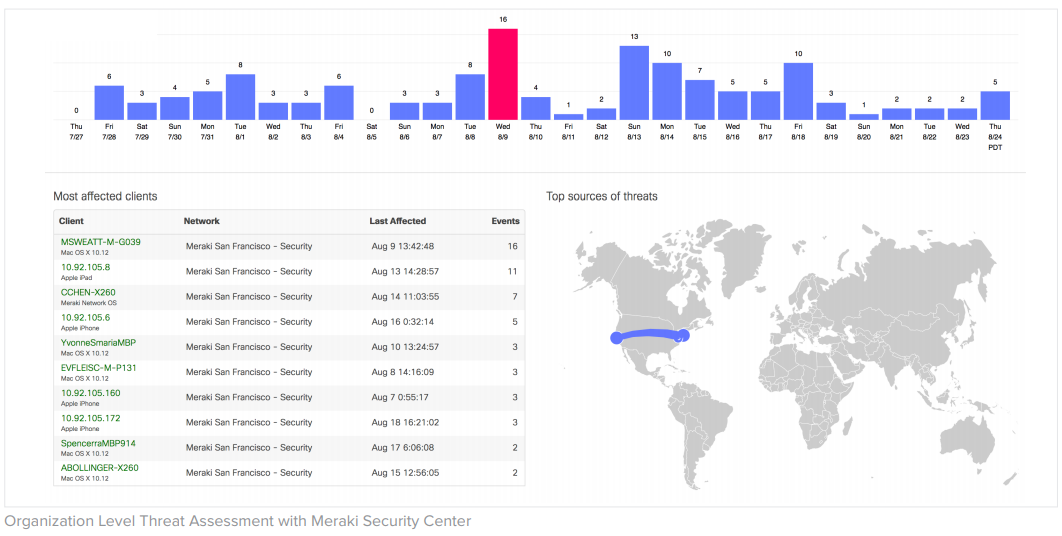Click the east coast threat marker on map

682,335
